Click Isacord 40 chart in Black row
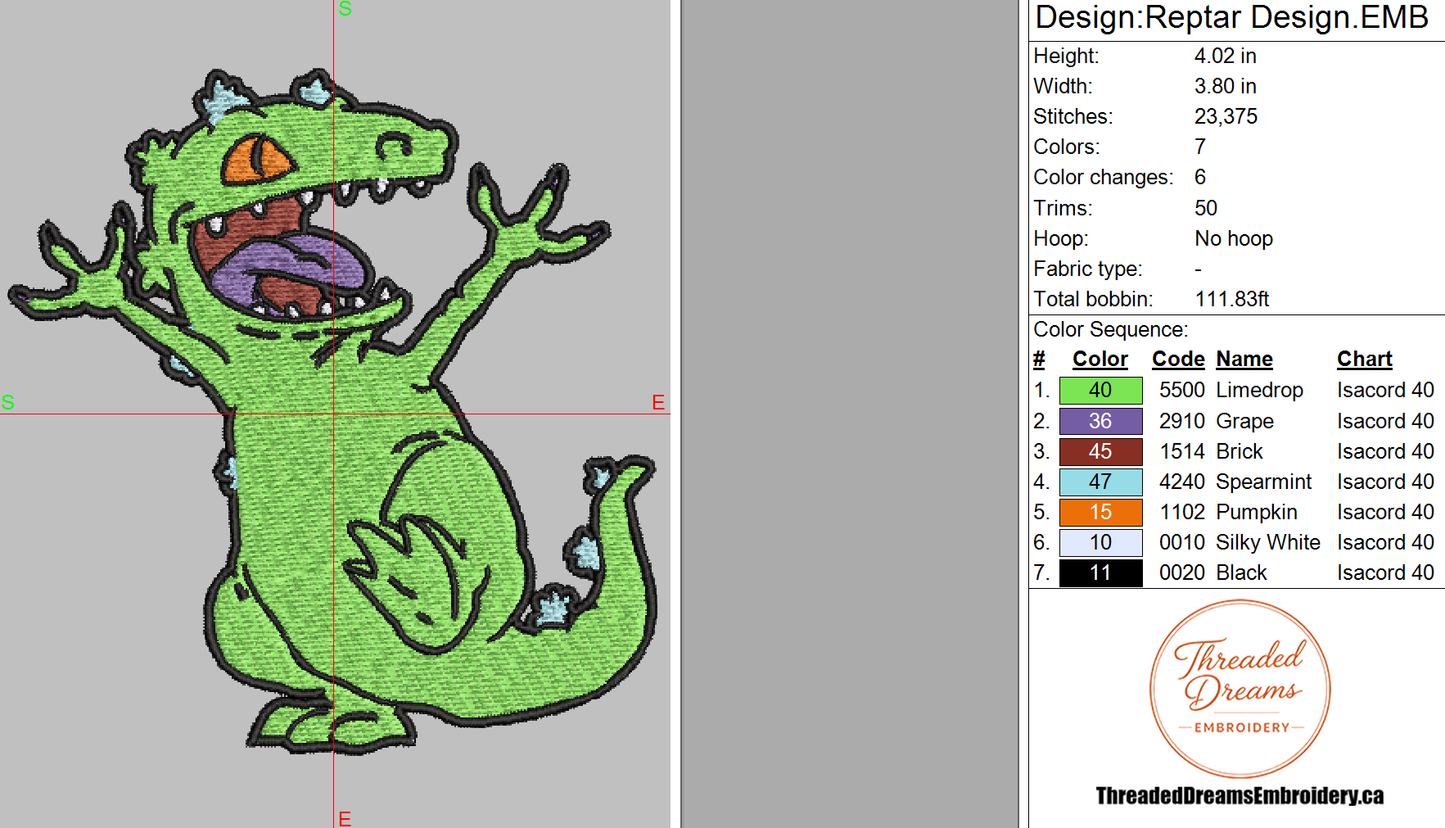1445x828 pixels. 1385,573
